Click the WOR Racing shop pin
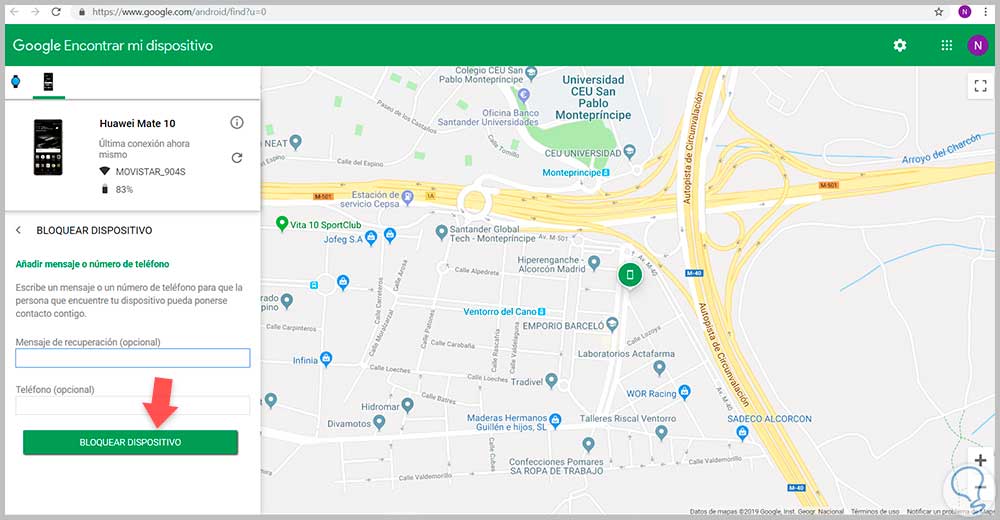The height and width of the screenshot is (520, 1000). [x=684, y=391]
